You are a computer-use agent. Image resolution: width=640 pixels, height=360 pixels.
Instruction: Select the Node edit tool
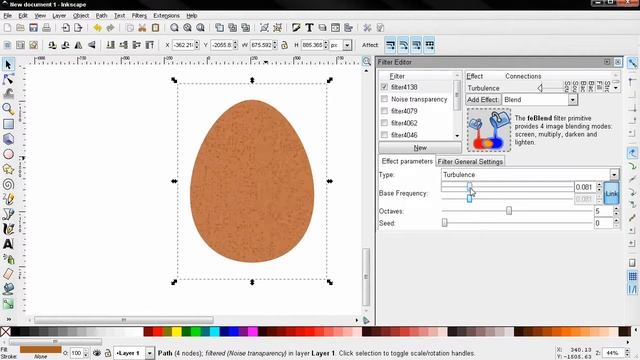8,79
